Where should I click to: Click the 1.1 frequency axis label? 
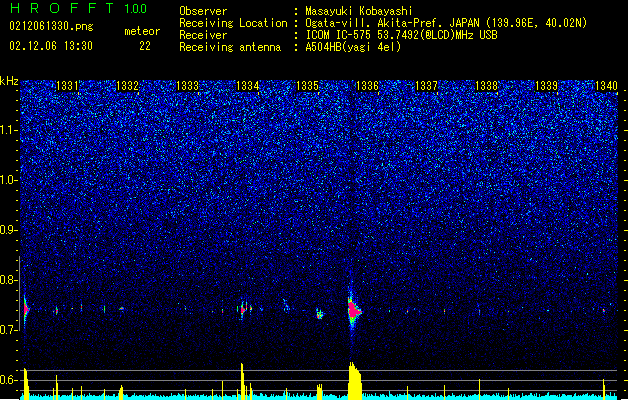9,130
